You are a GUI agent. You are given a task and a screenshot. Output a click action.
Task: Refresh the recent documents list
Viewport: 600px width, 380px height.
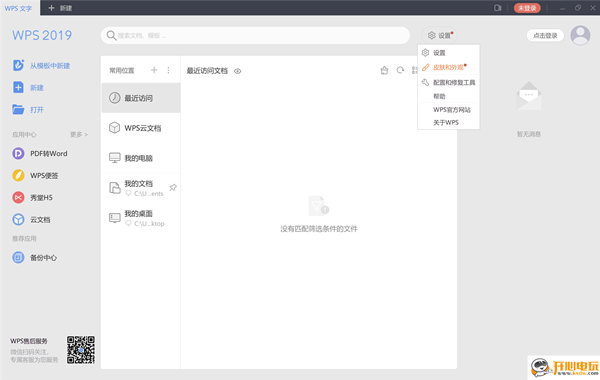400,70
